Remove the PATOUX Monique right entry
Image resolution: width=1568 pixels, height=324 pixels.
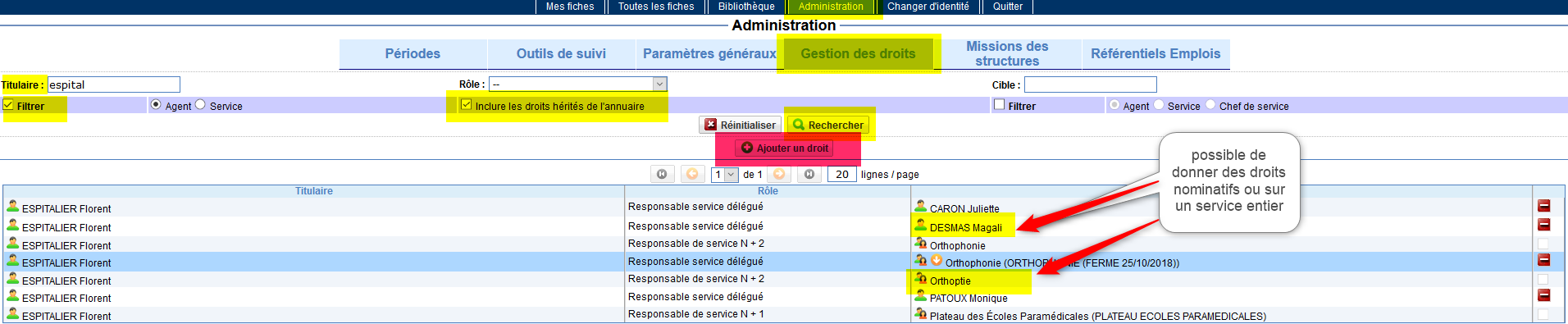pyautogui.click(x=1543, y=294)
